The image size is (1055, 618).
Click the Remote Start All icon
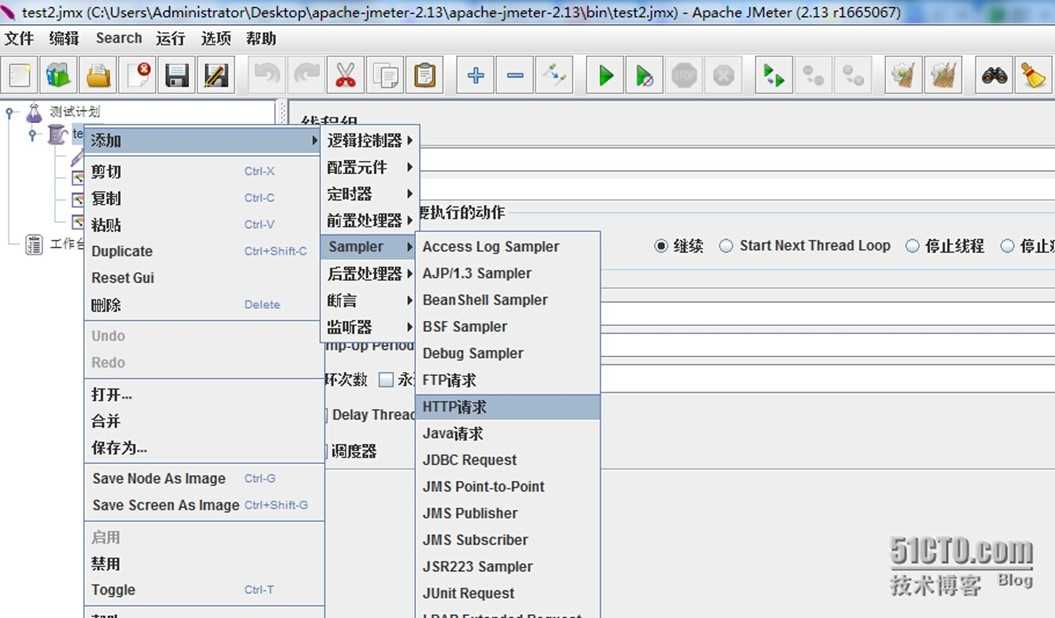click(774, 75)
